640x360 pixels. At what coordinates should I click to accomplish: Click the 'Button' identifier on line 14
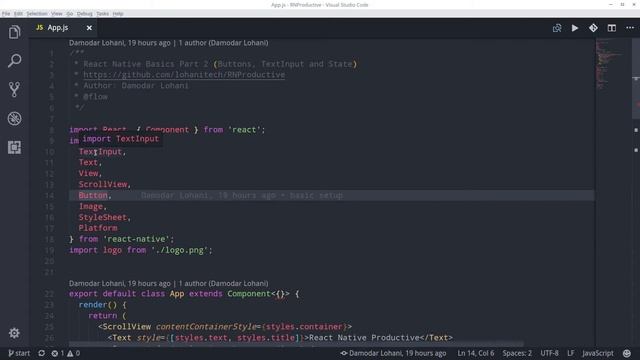pos(93,196)
